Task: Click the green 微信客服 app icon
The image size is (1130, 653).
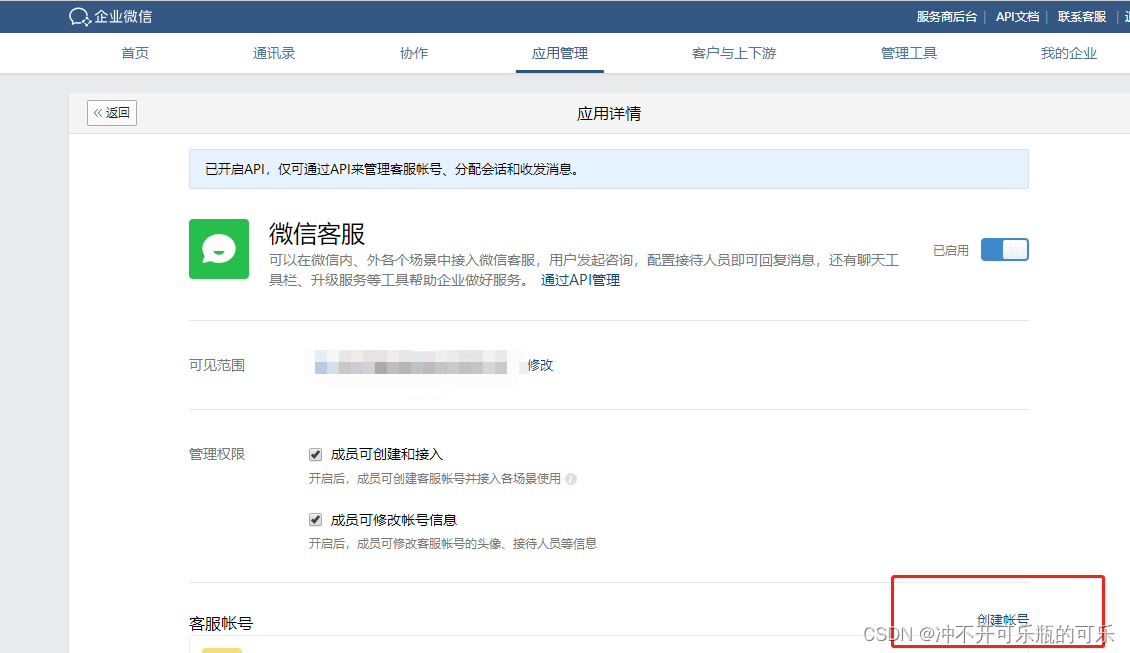Action: pos(219,249)
